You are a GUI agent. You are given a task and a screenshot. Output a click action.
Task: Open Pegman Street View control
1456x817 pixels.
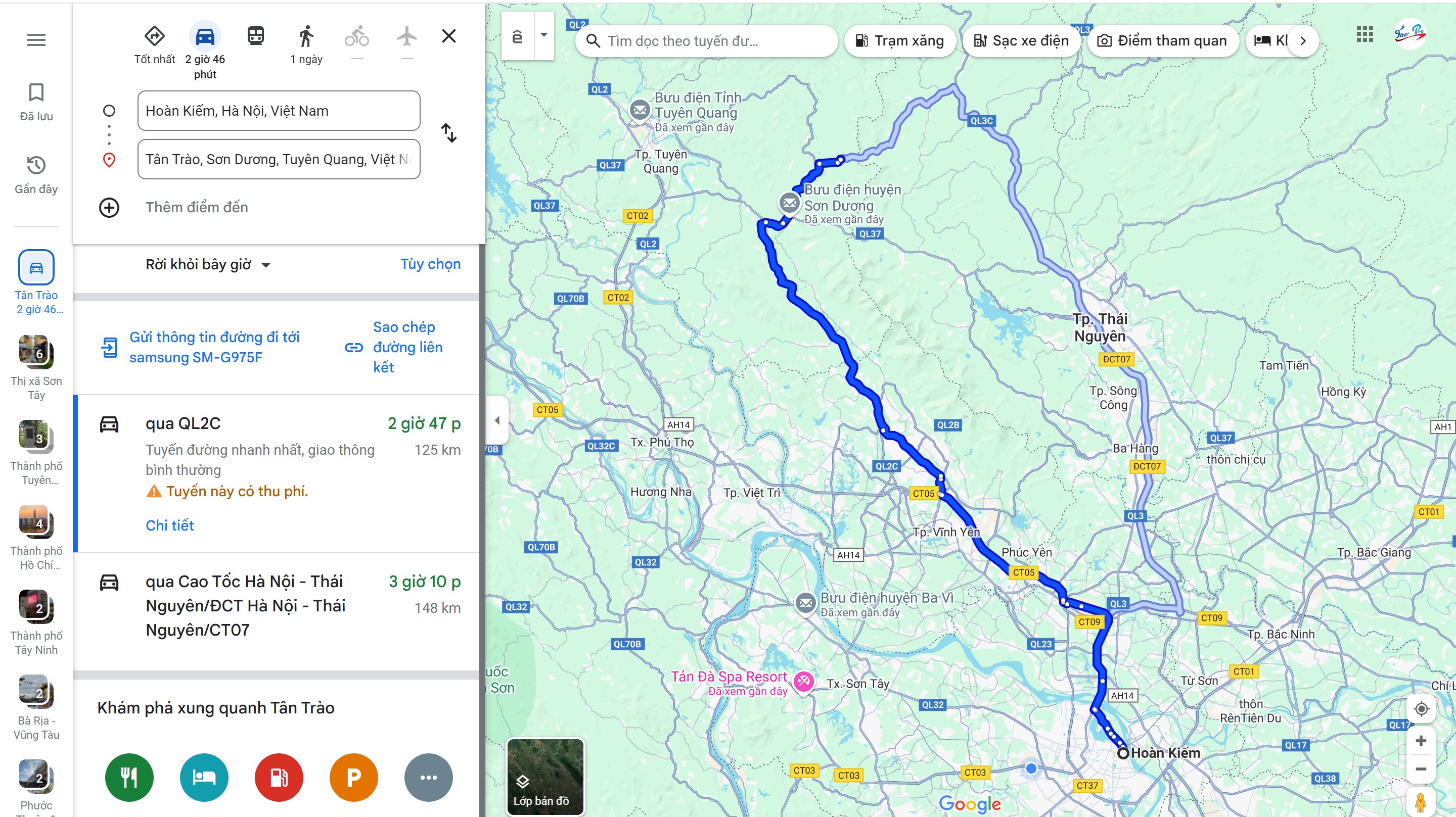click(x=1421, y=802)
